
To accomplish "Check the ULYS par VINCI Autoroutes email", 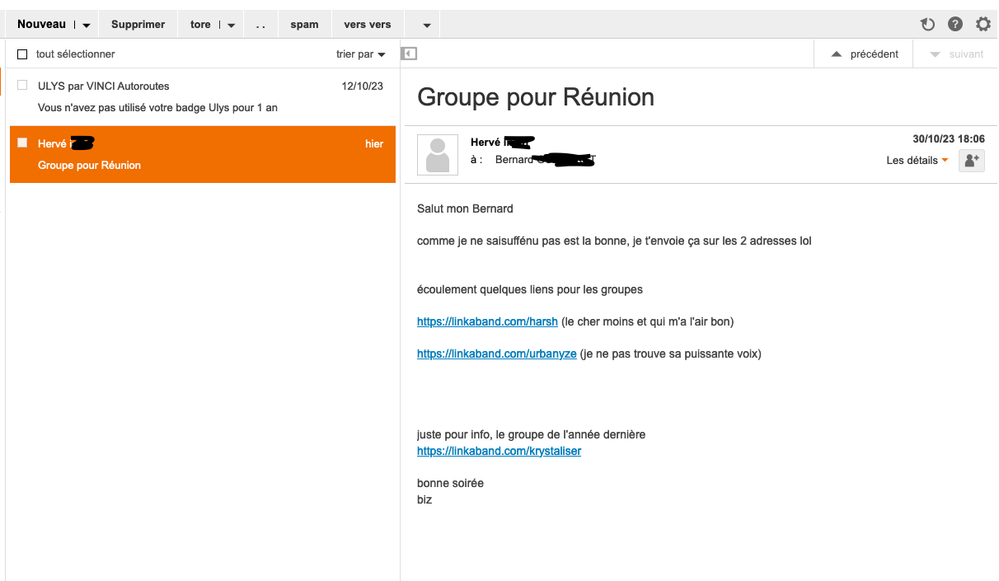I will click(22, 86).
